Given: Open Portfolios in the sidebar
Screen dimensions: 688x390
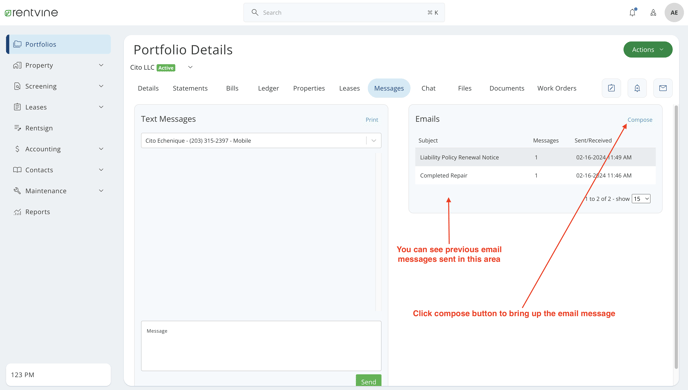Looking at the screenshot, I should (59, 44).
